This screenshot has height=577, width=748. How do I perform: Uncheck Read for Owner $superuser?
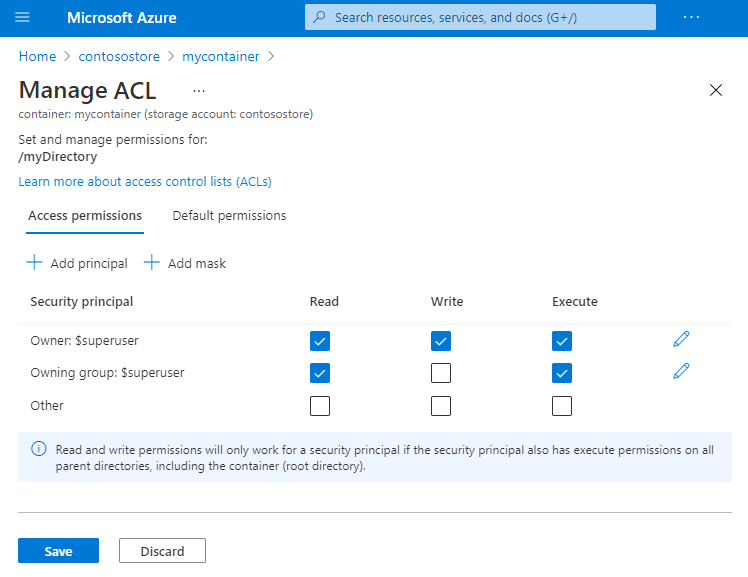tap(320, 341)
